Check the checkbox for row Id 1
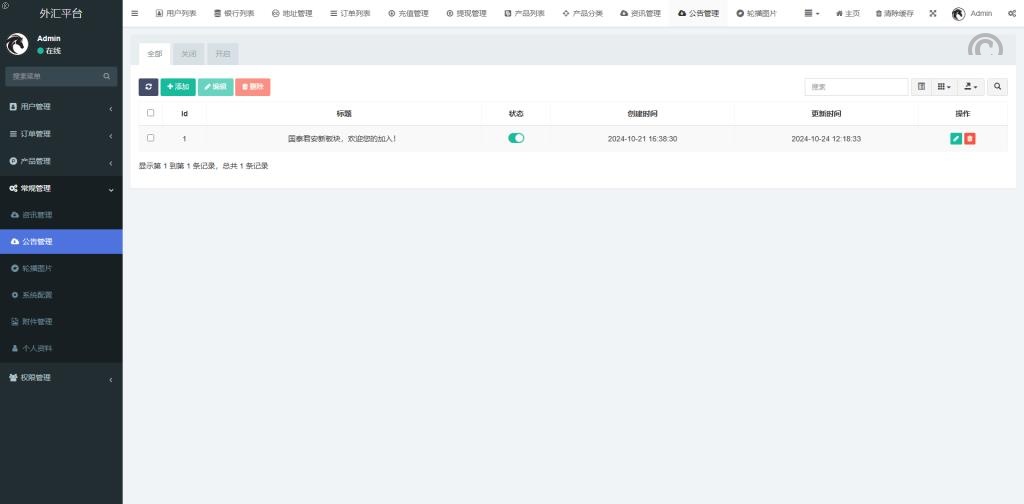The image size is (1024, 504). 151,138
